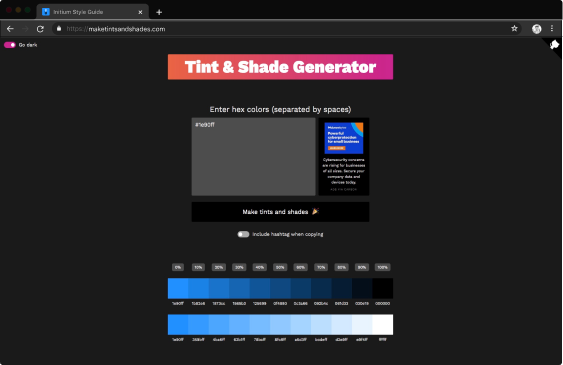Click the Go dark label text
This screenshot has height=365, width=563.
click(x=28, y=45)
